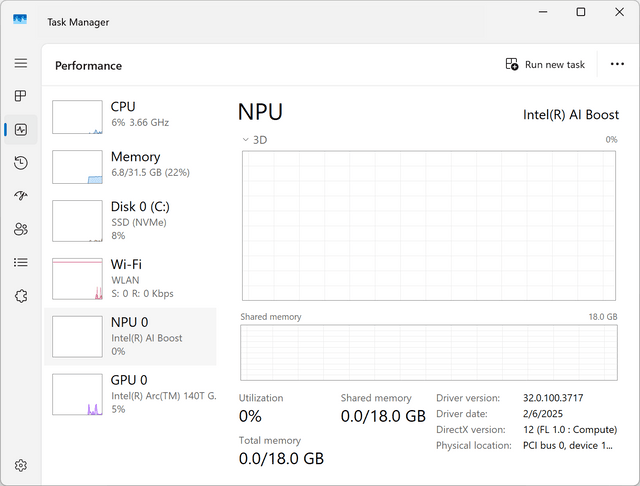Select the Performance page icon
The width and height of the screenshot is (640, 486).
click(21, 130)
